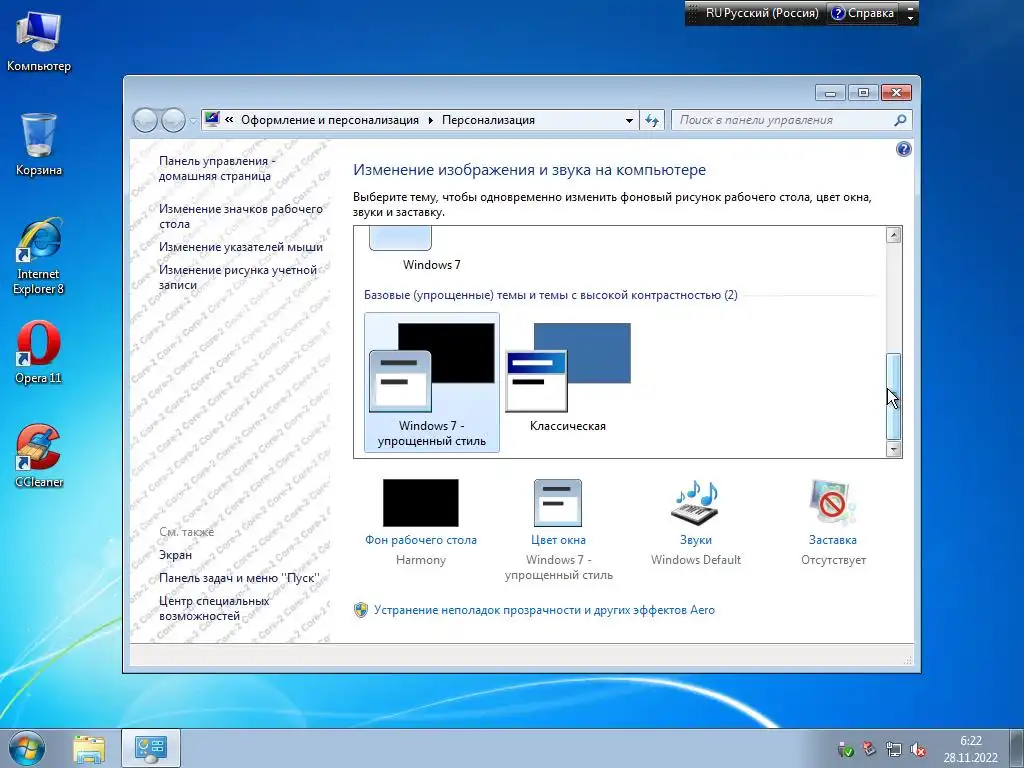Click the network tray icon
The width and height of the screenshot is (1024, 768).
(x=893, y=750)
